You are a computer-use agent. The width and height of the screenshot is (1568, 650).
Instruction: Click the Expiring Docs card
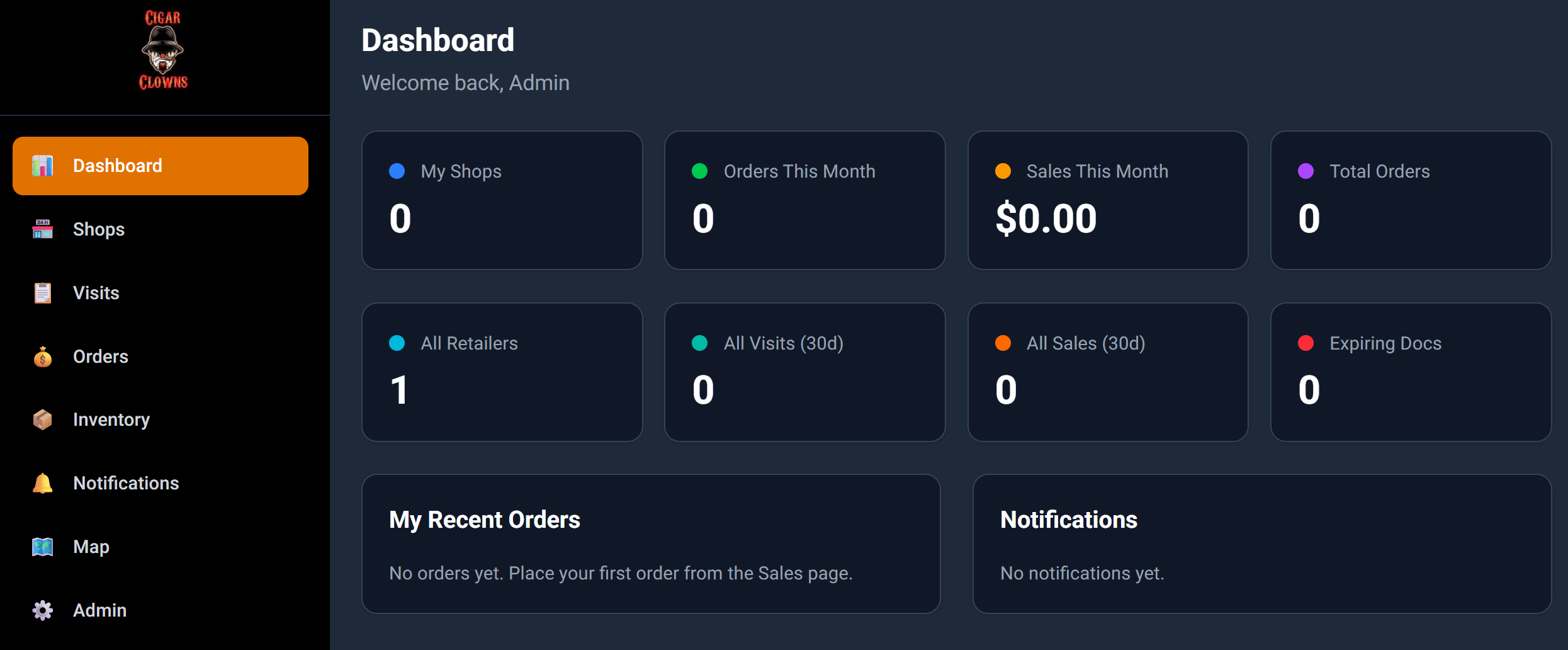tap(1410, 372)
